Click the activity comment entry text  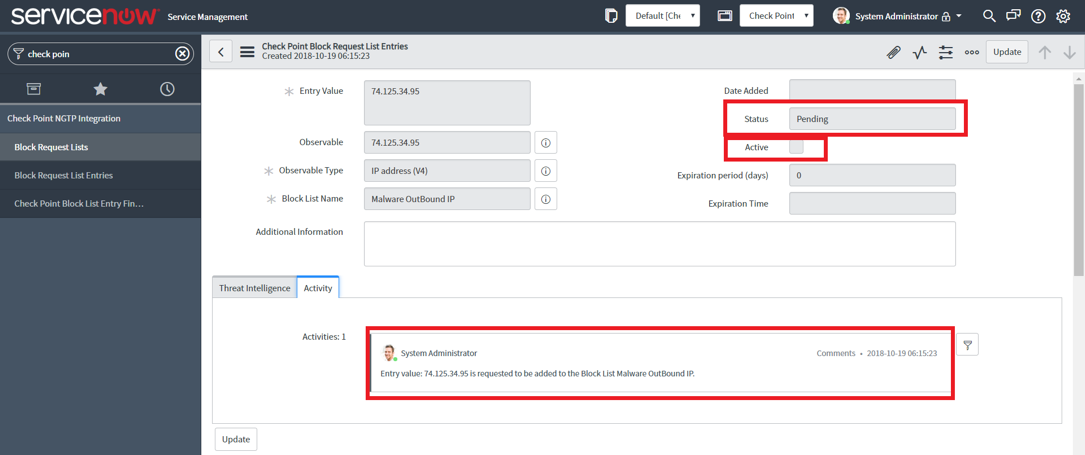tap(537, 374)
